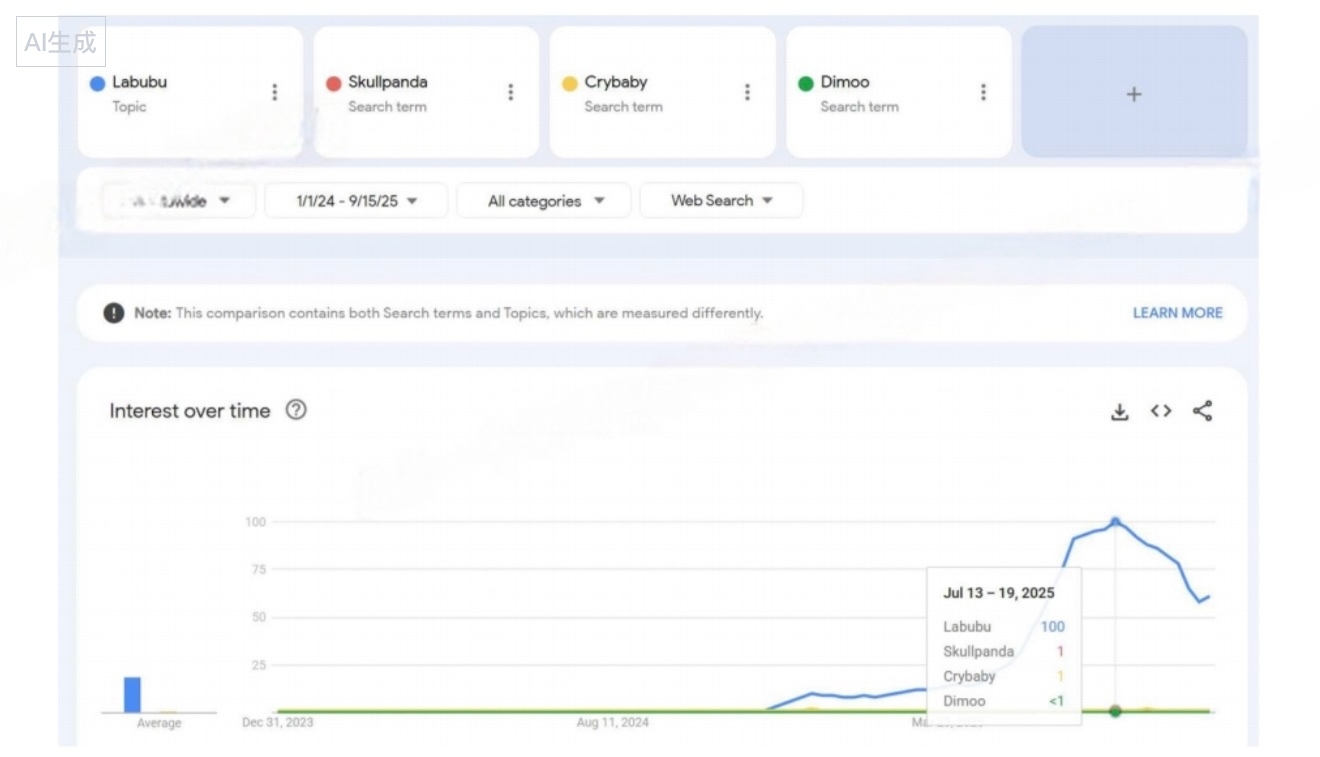Expand the Worldwide region dropdown
1320x757 pixels.
pyautogui.click(x=178, y=201)
